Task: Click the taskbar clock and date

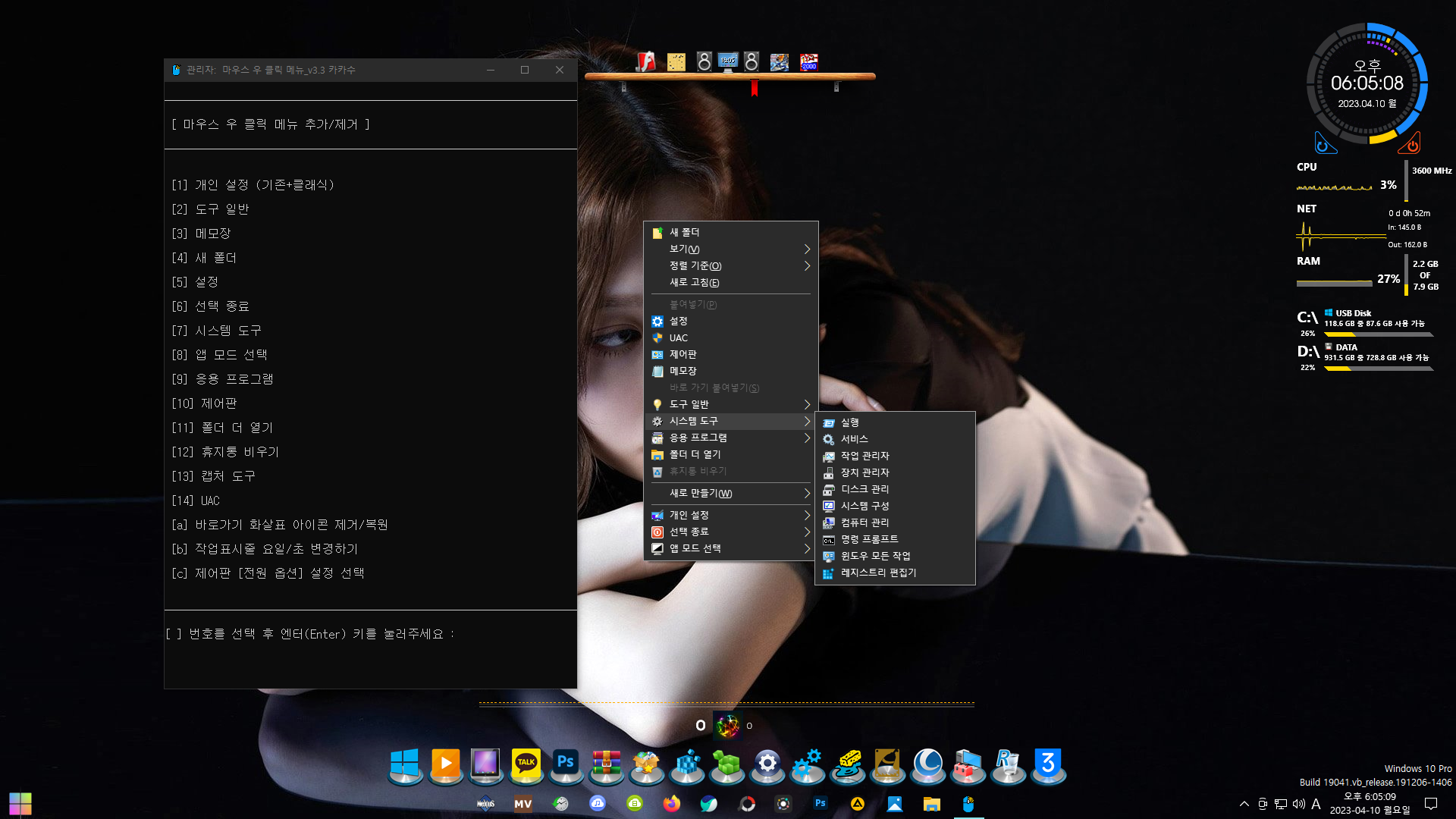Action: coord(1370,804)
